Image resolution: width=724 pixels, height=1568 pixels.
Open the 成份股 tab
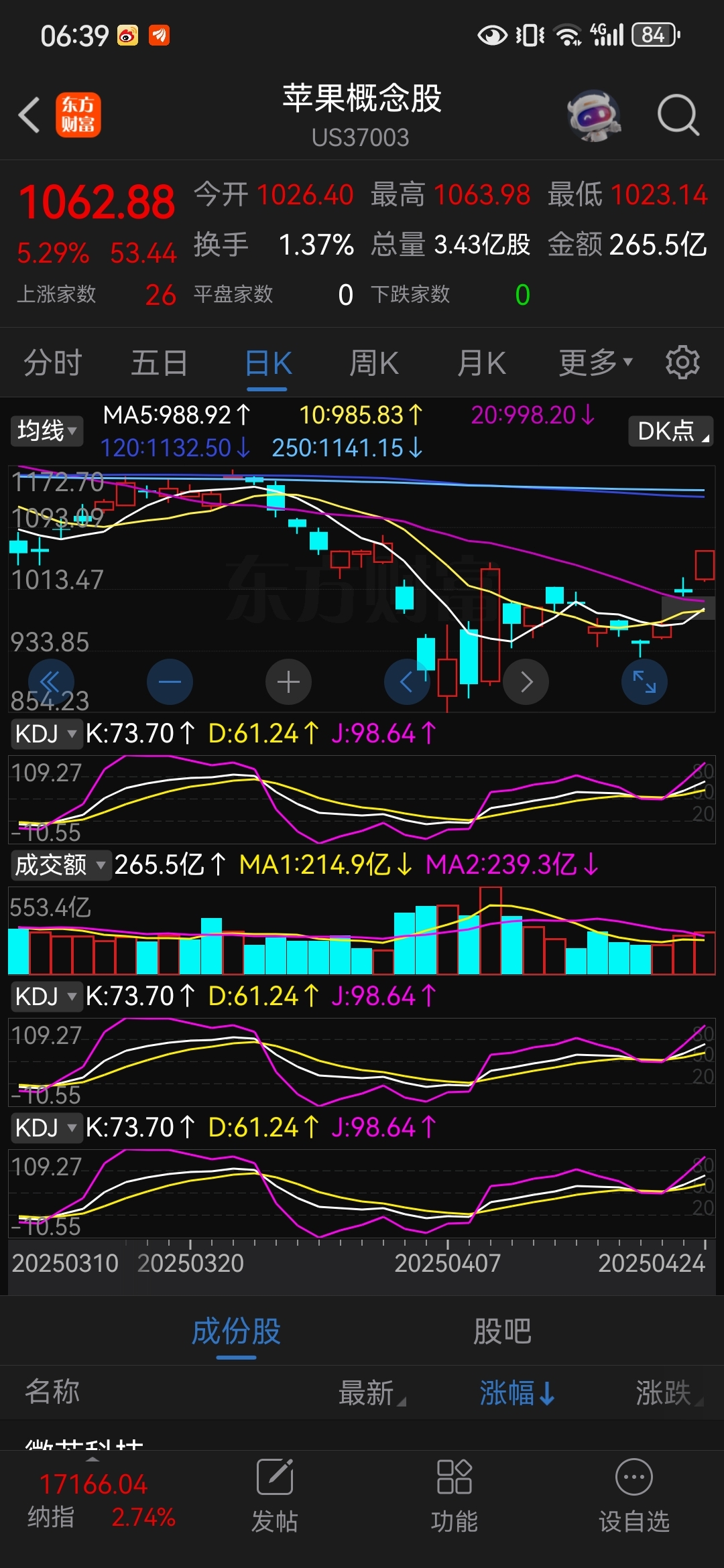pos(236,1331)
